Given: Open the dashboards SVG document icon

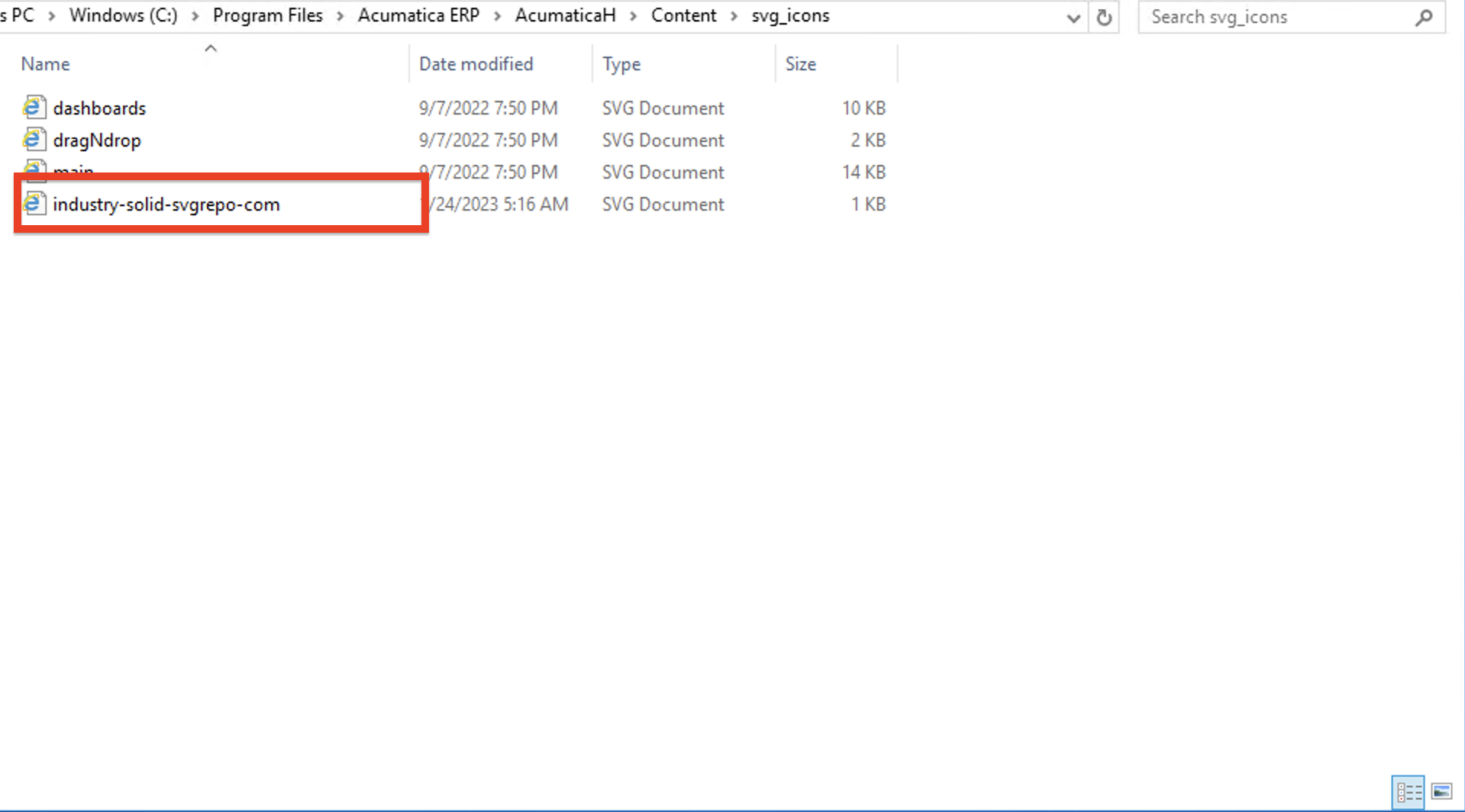Looking at the screenshot, I should (x=33, y=108).
